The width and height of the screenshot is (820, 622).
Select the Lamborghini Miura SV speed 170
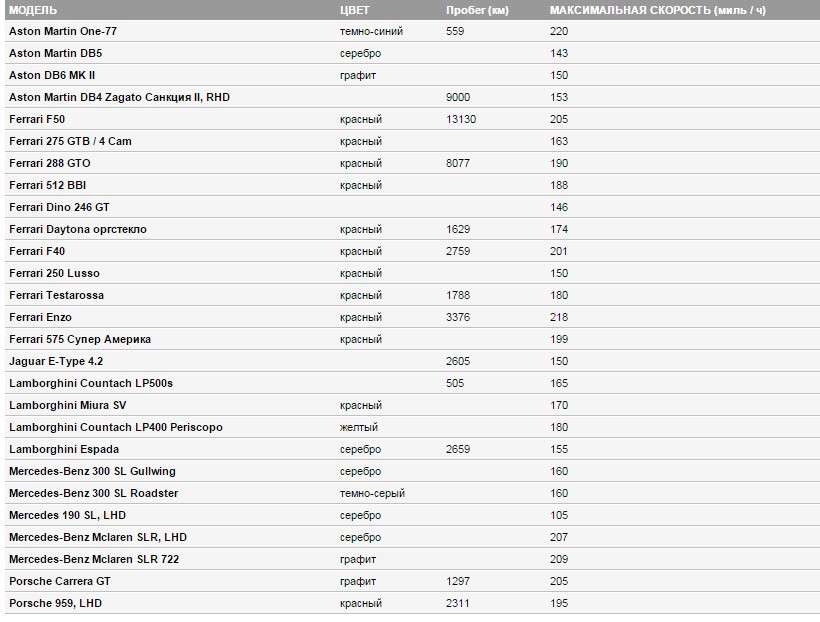coord(559,405)
